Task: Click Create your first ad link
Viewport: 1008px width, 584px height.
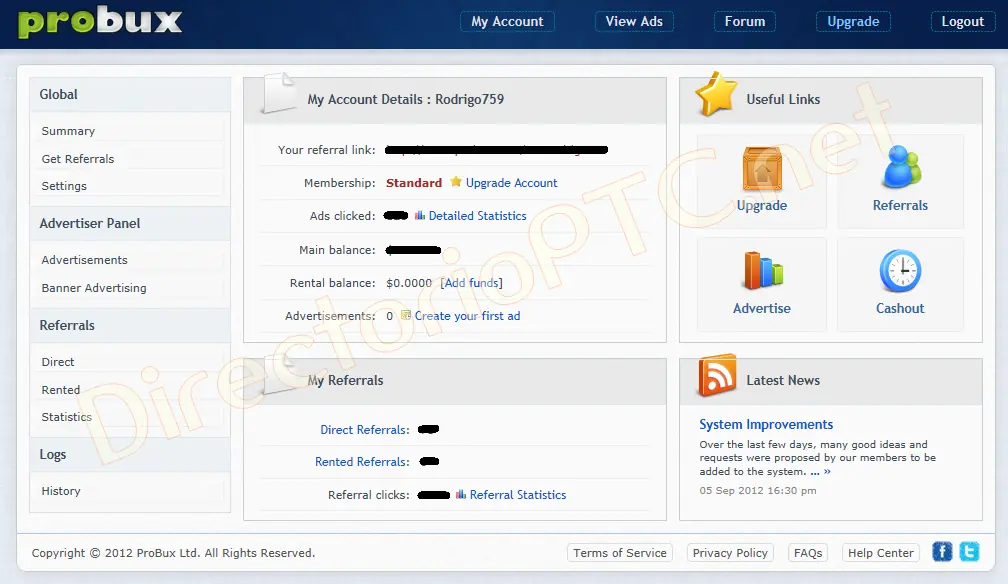Action: [467, 316]
